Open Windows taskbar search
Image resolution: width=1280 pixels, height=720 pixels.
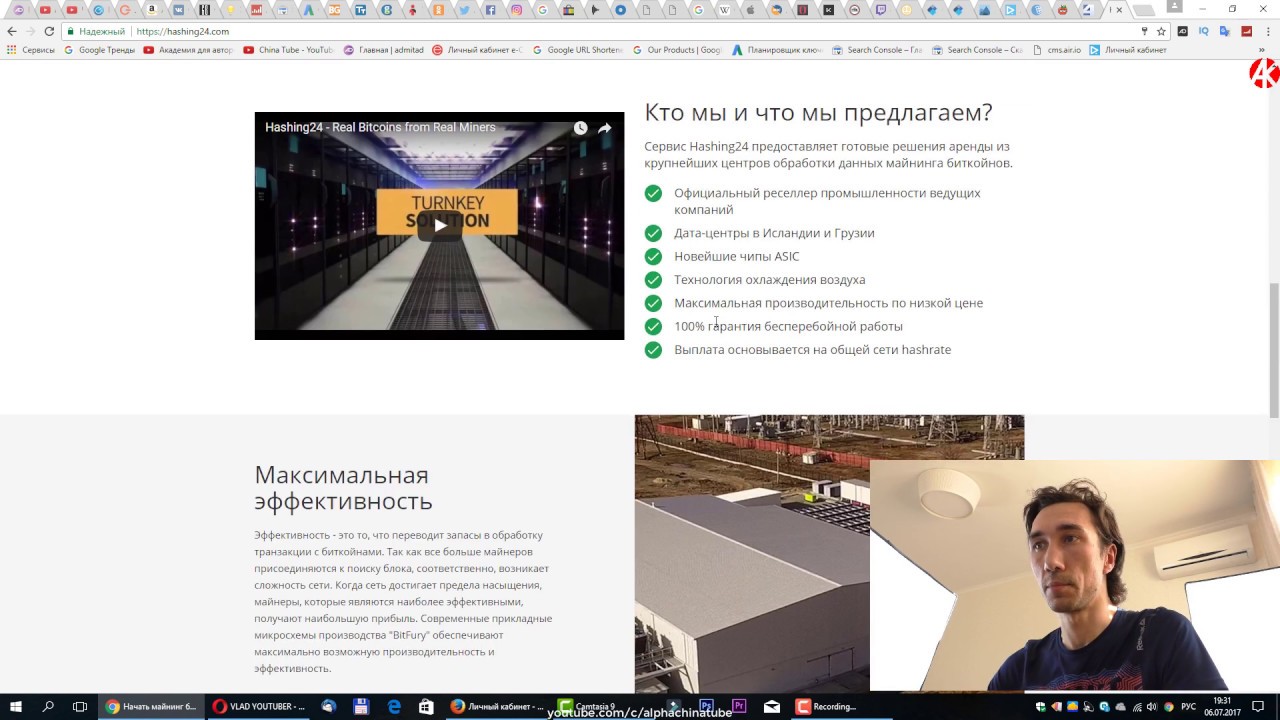[48, 706]
